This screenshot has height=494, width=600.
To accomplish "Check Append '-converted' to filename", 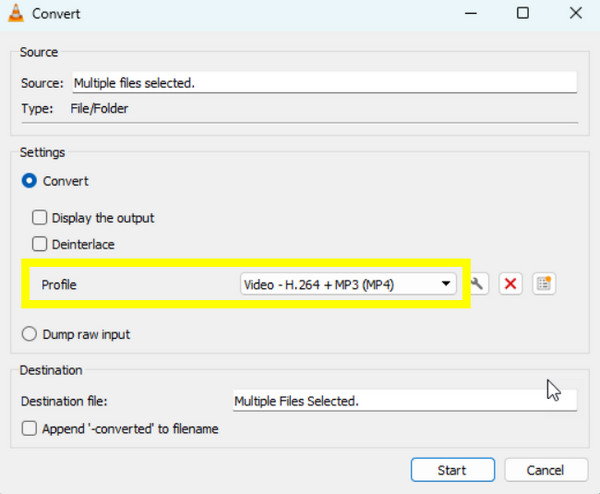I will [29, 429].
